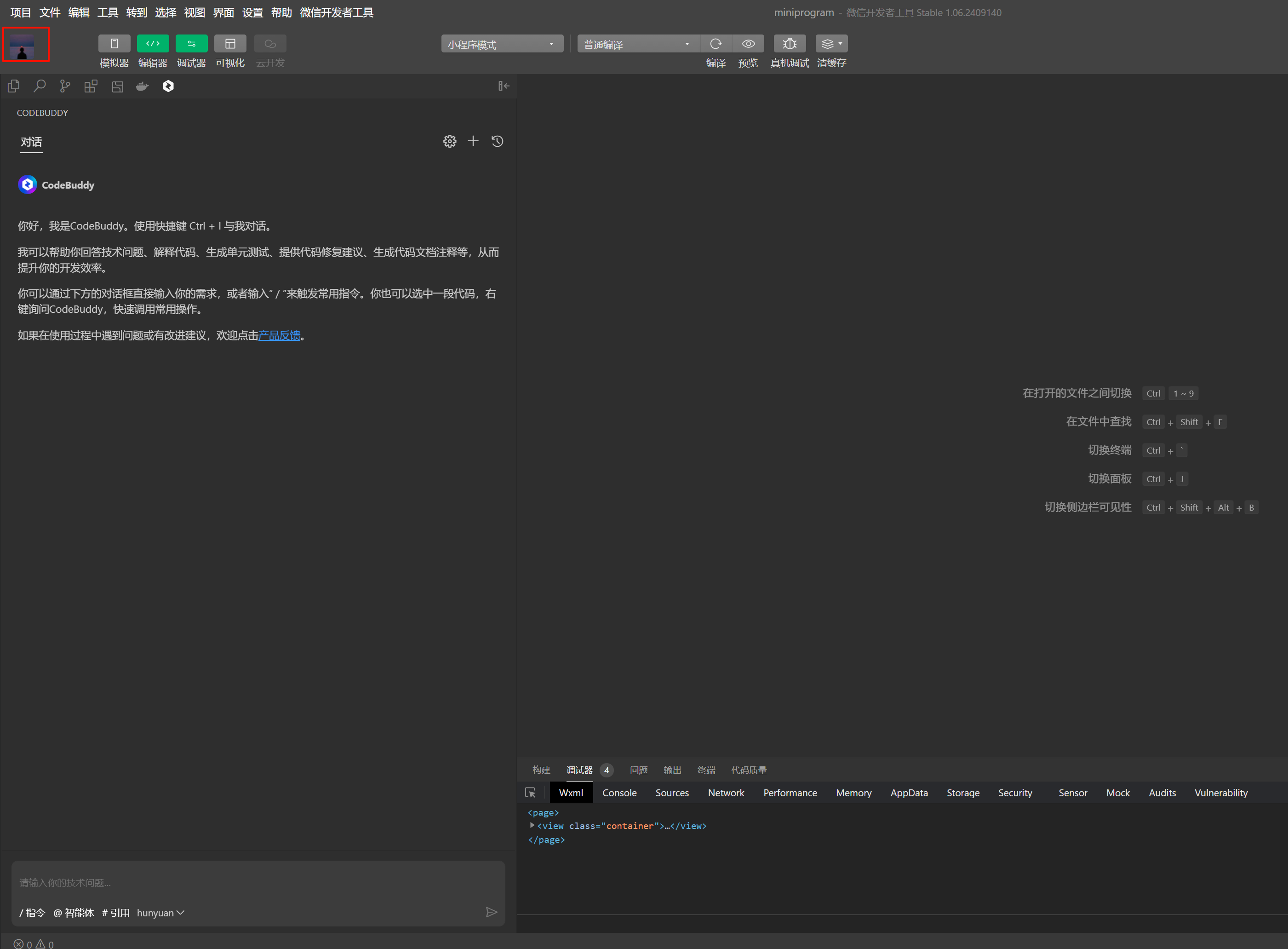This screenshot has width=1288, height=949.
Task: Click the # 引用 reference button
Action: 116,913
